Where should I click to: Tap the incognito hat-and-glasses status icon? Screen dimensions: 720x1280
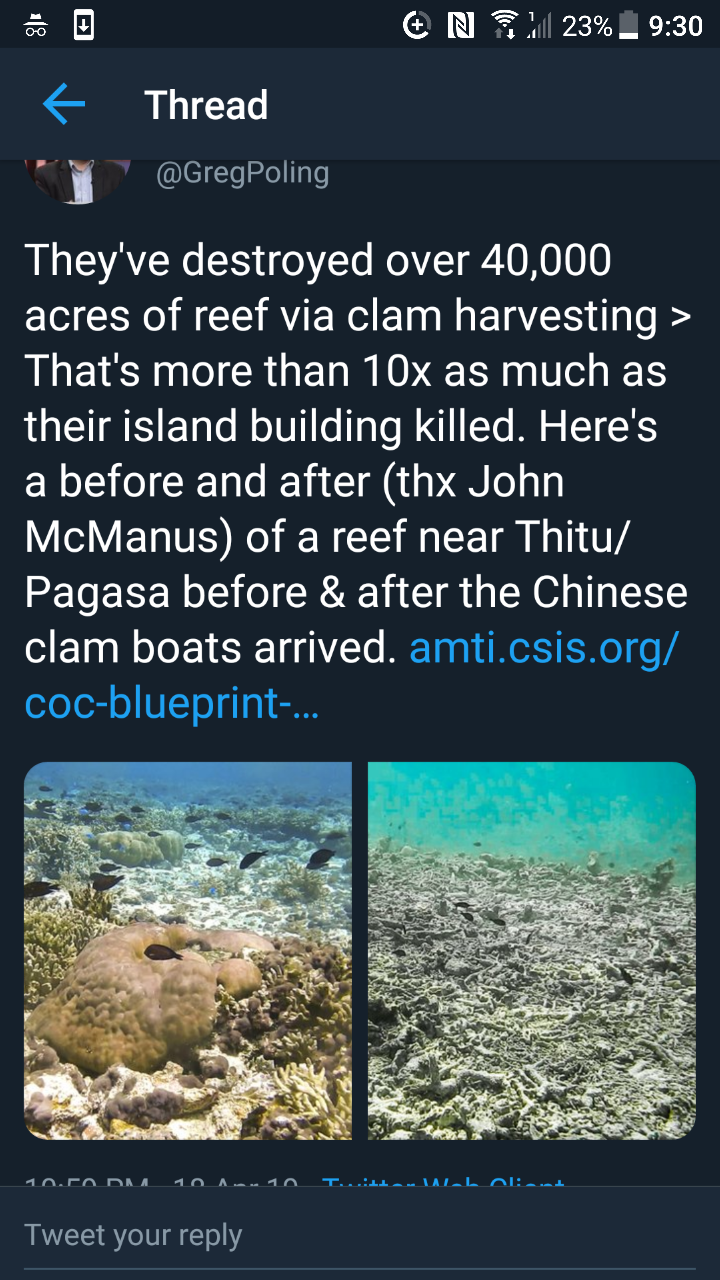pos(36,26)
